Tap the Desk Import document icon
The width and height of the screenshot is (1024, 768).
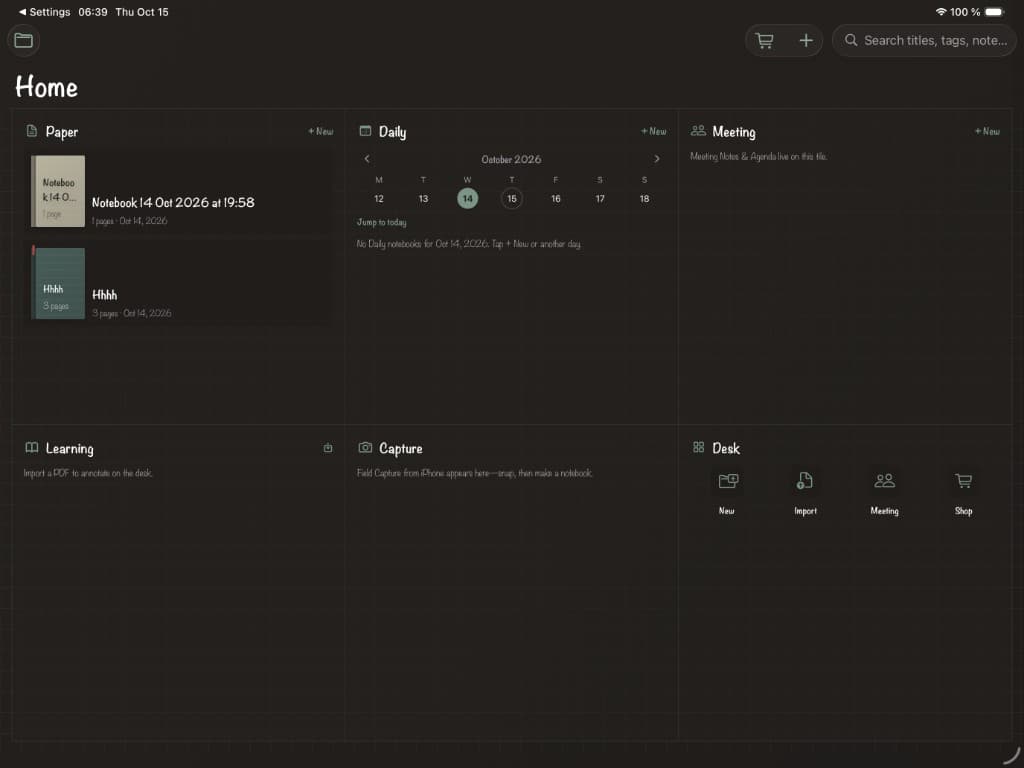point(805,481)
